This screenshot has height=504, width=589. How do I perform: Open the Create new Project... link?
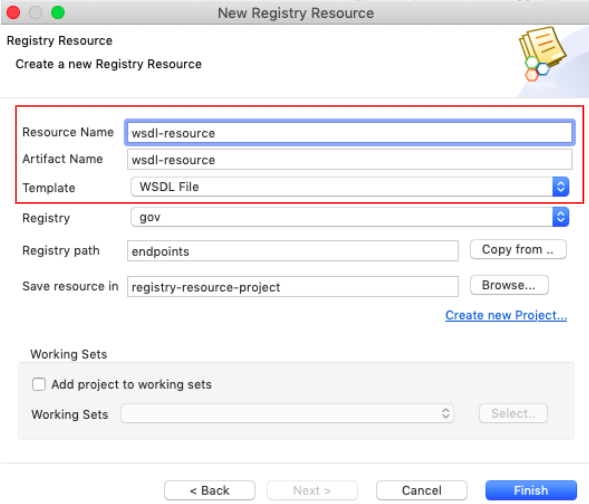506,315
